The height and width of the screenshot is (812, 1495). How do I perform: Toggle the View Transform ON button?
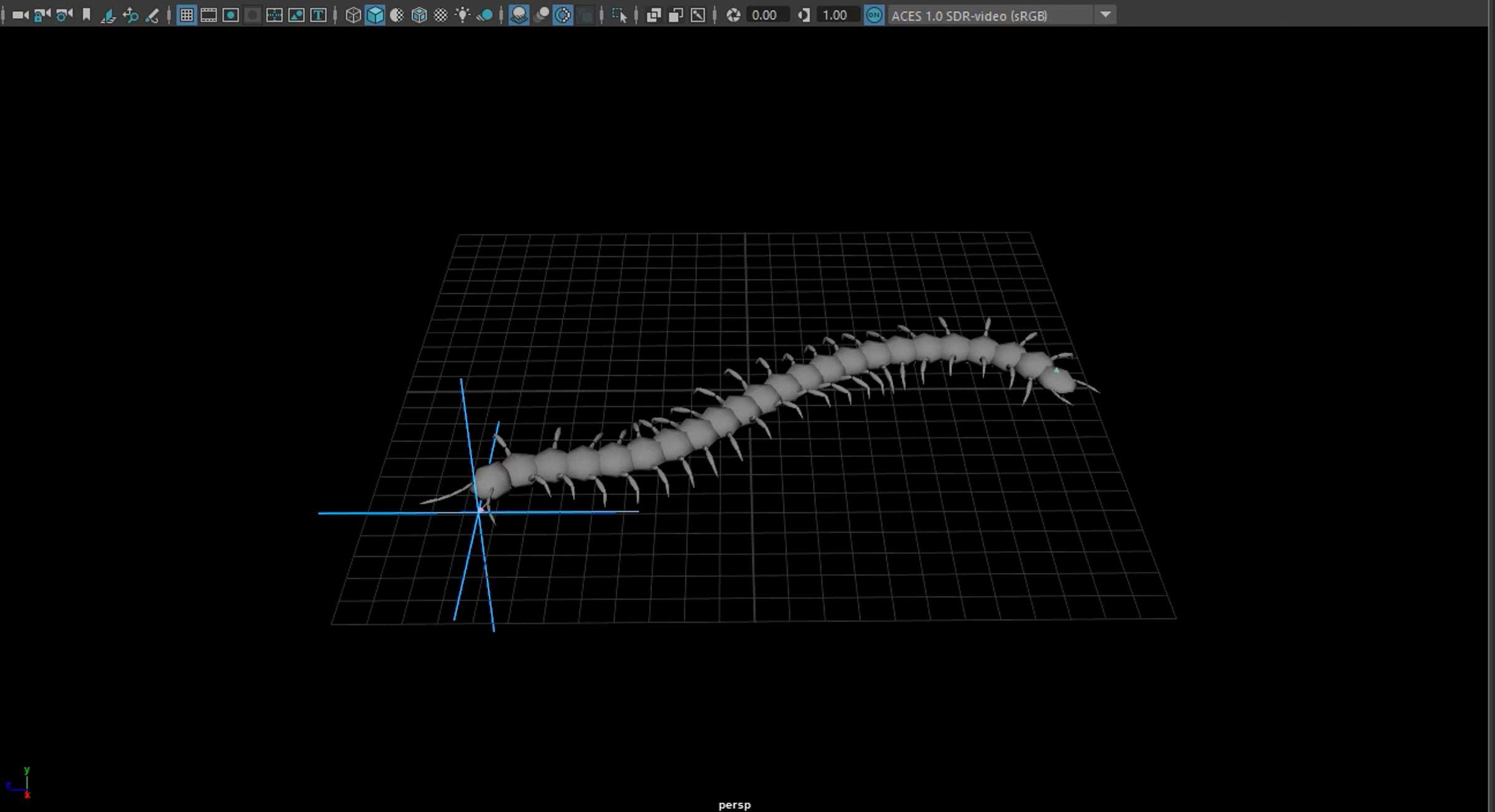point(874,15)
